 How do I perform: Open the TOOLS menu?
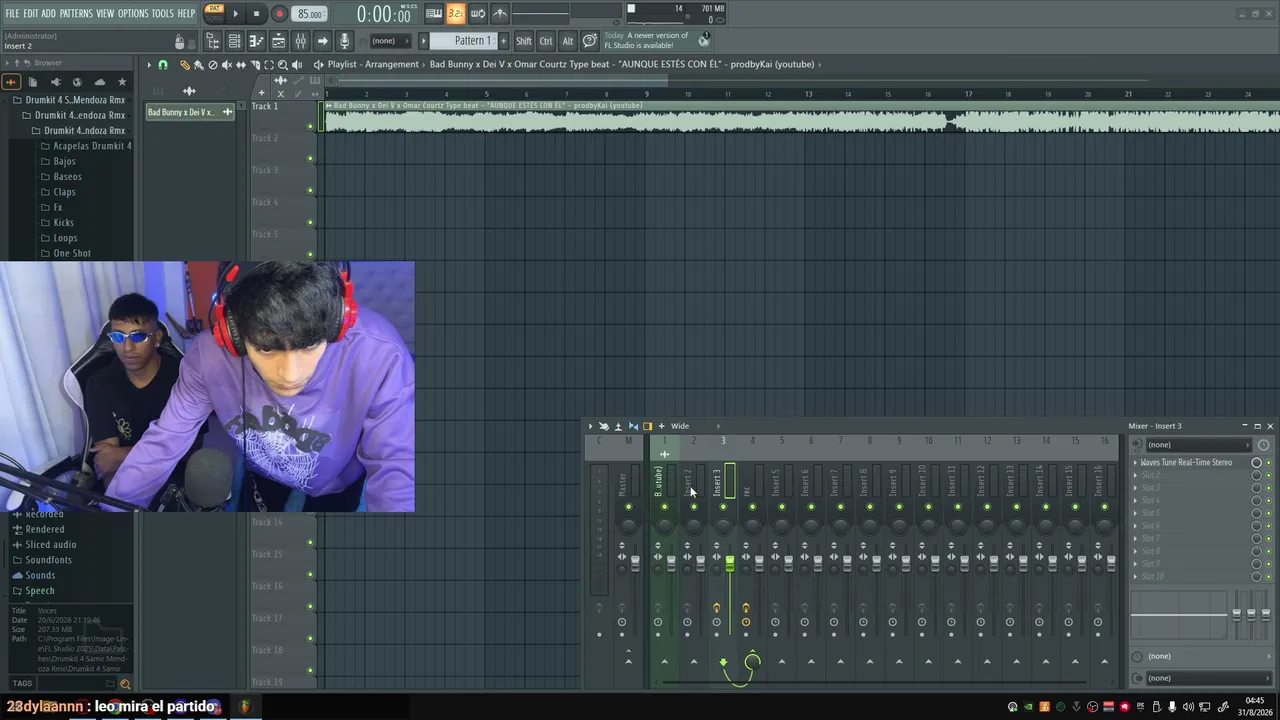(x=163, y=14)
